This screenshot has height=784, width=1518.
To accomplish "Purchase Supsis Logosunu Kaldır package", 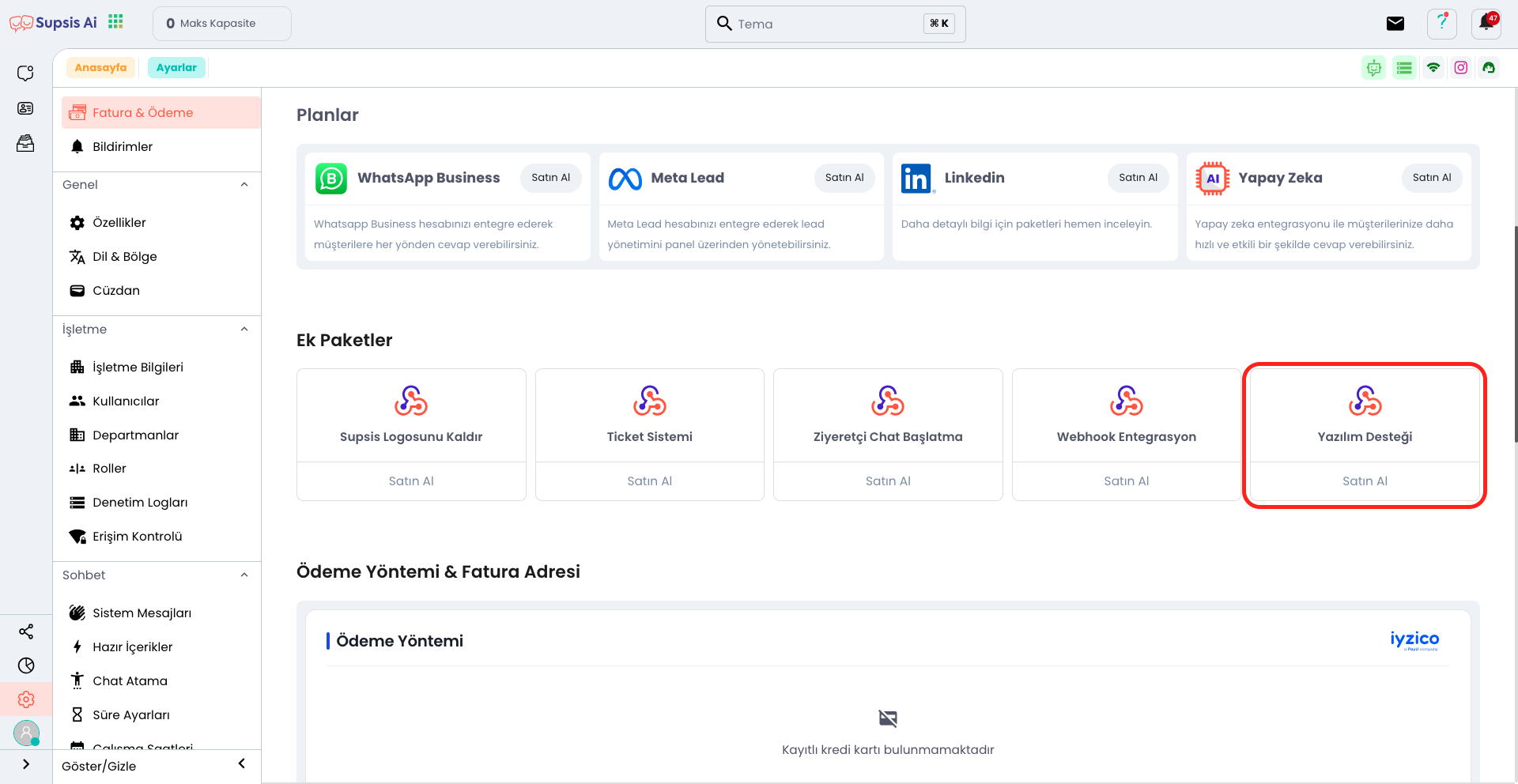I will pos(411,481).
